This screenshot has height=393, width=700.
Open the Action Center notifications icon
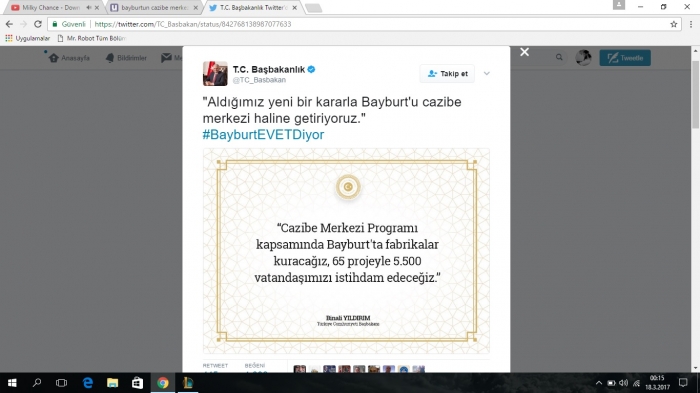[x=683, y=383]
